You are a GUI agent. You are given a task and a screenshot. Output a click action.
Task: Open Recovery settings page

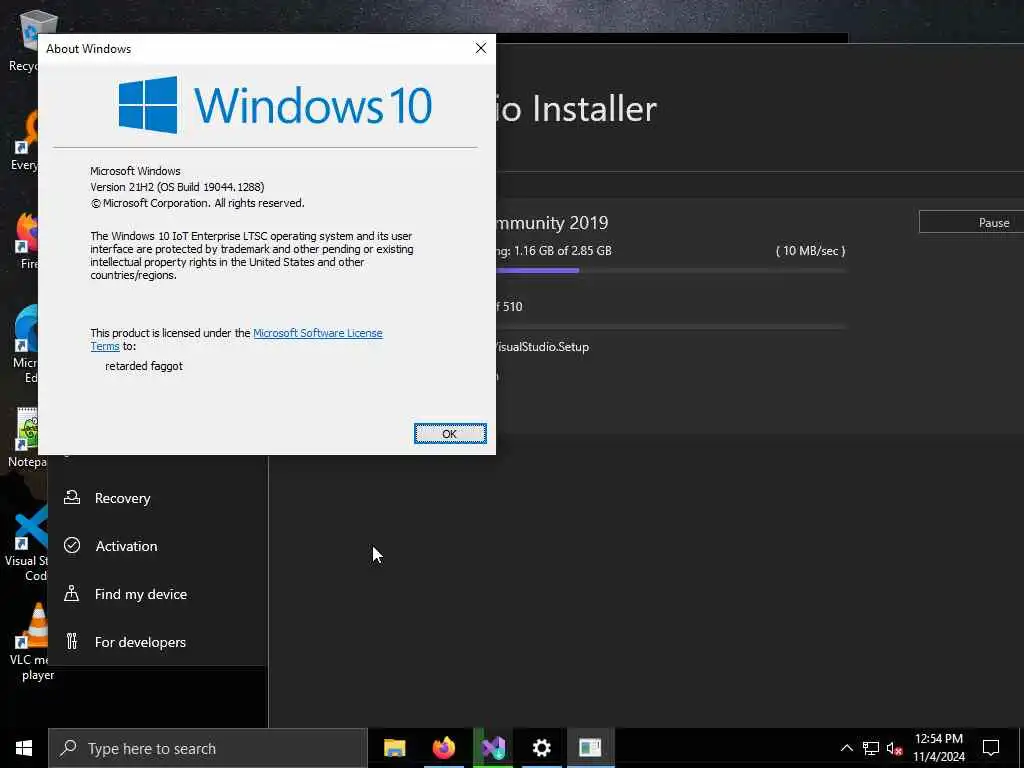[x=122, y=498]
